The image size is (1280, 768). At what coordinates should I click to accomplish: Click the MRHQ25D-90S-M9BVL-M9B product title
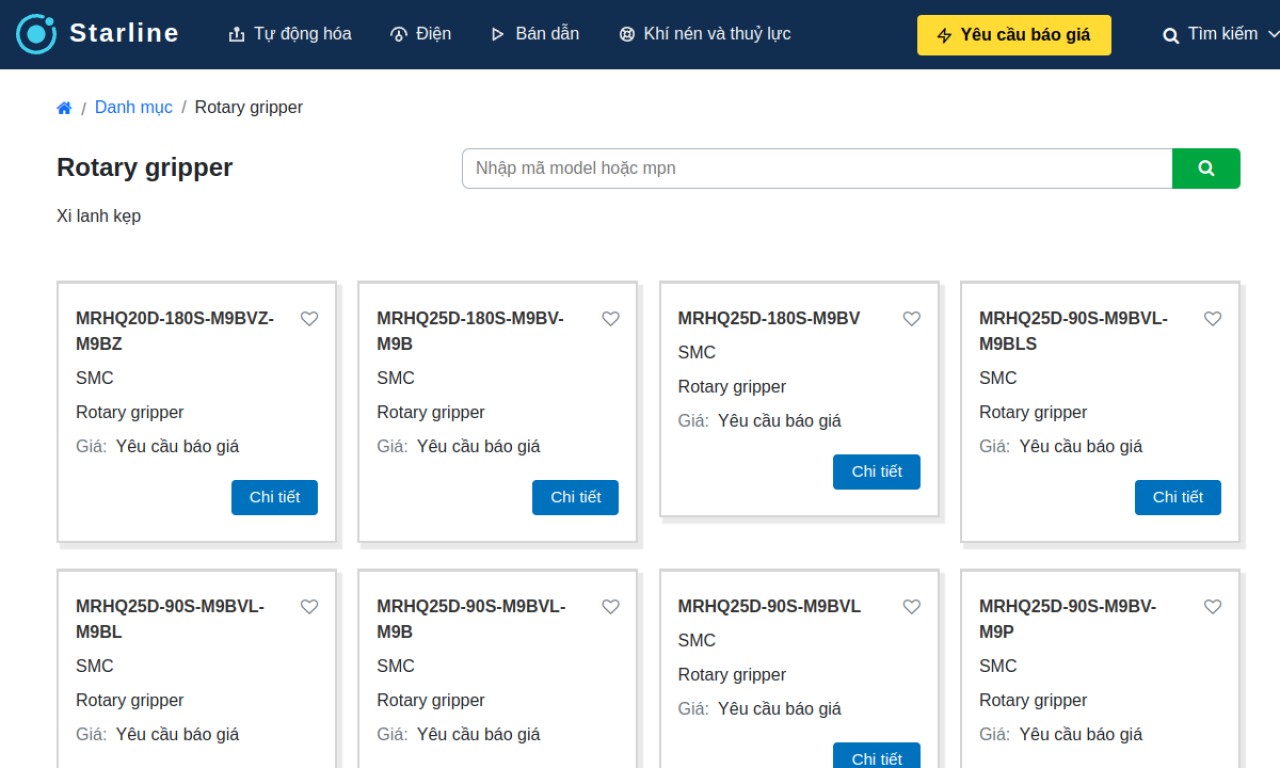471,619
